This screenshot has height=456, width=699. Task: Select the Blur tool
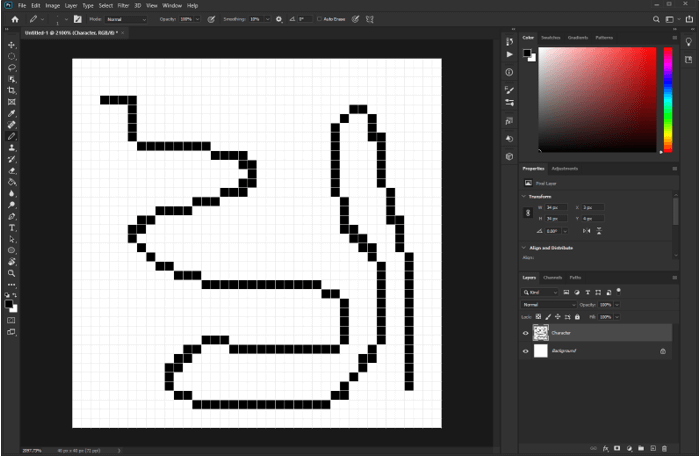coord(12,193)
